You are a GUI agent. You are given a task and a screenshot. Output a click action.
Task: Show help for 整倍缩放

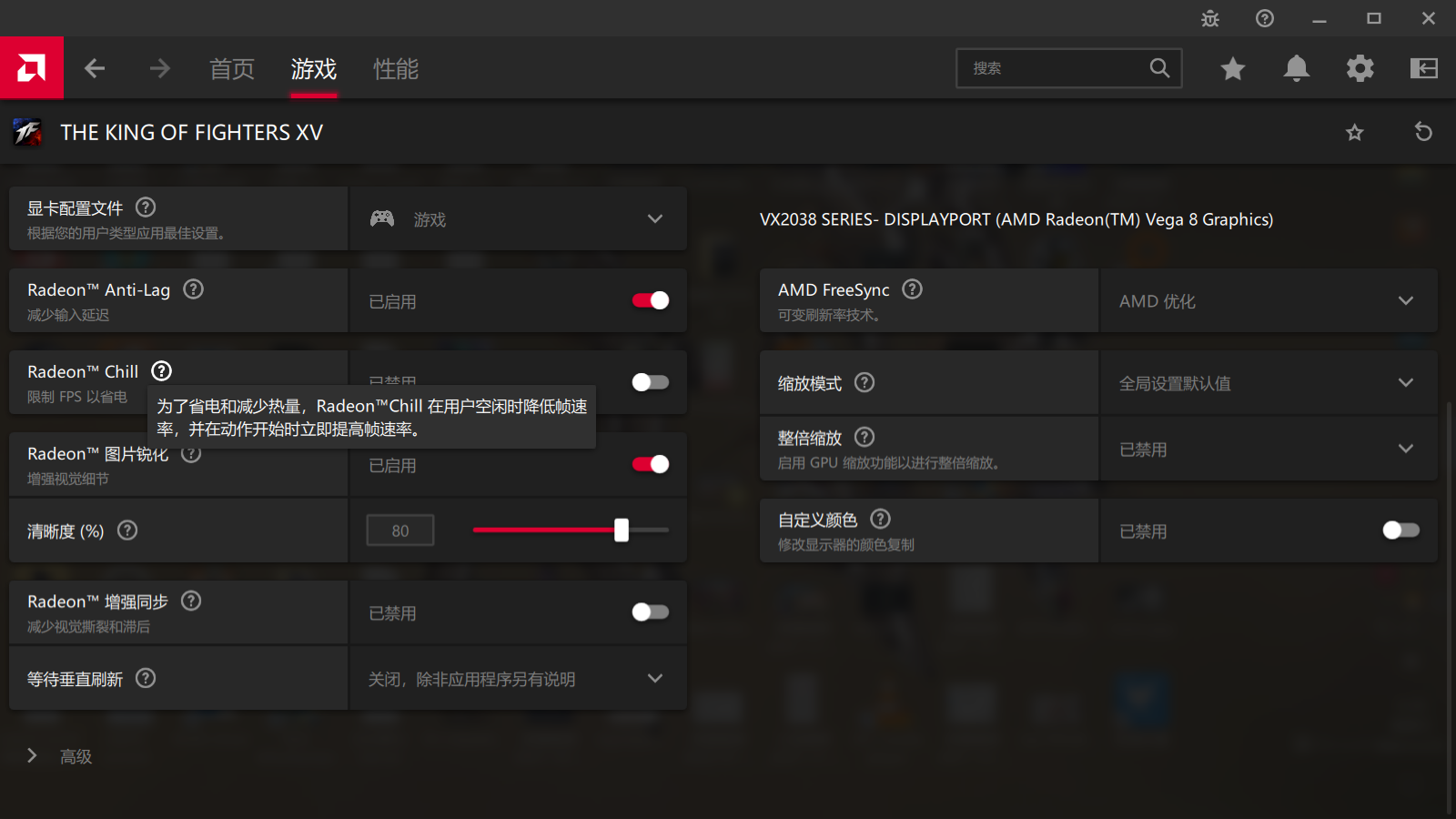(864, 437)
